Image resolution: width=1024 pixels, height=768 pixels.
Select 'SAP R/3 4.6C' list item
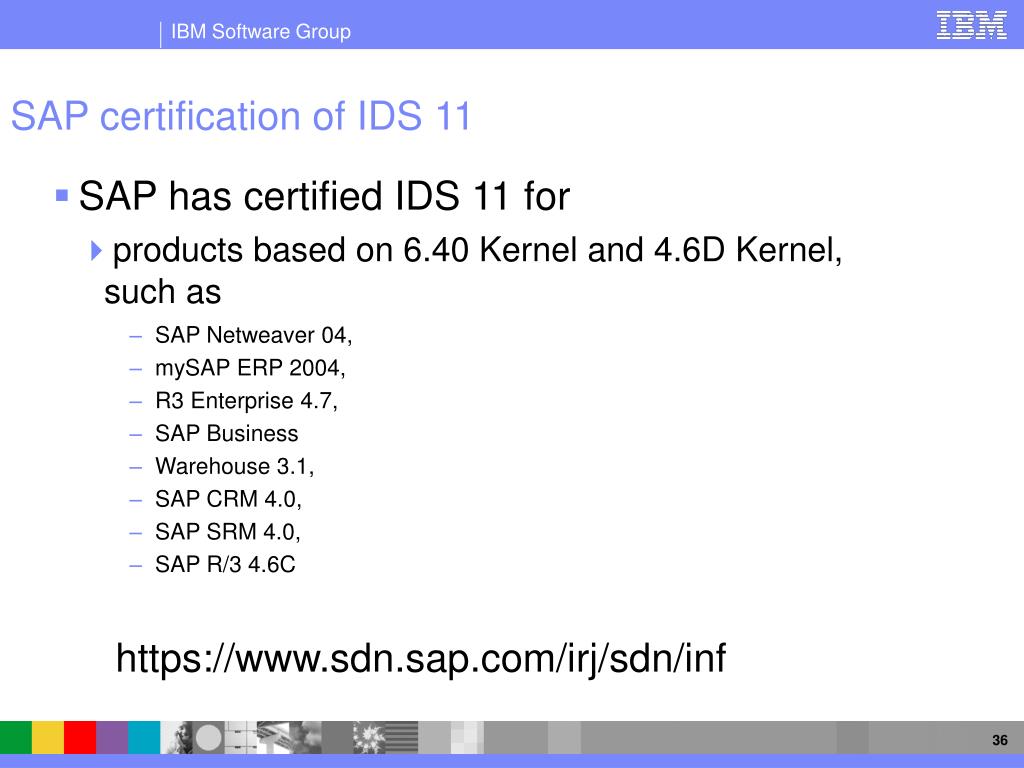point(225,564)
